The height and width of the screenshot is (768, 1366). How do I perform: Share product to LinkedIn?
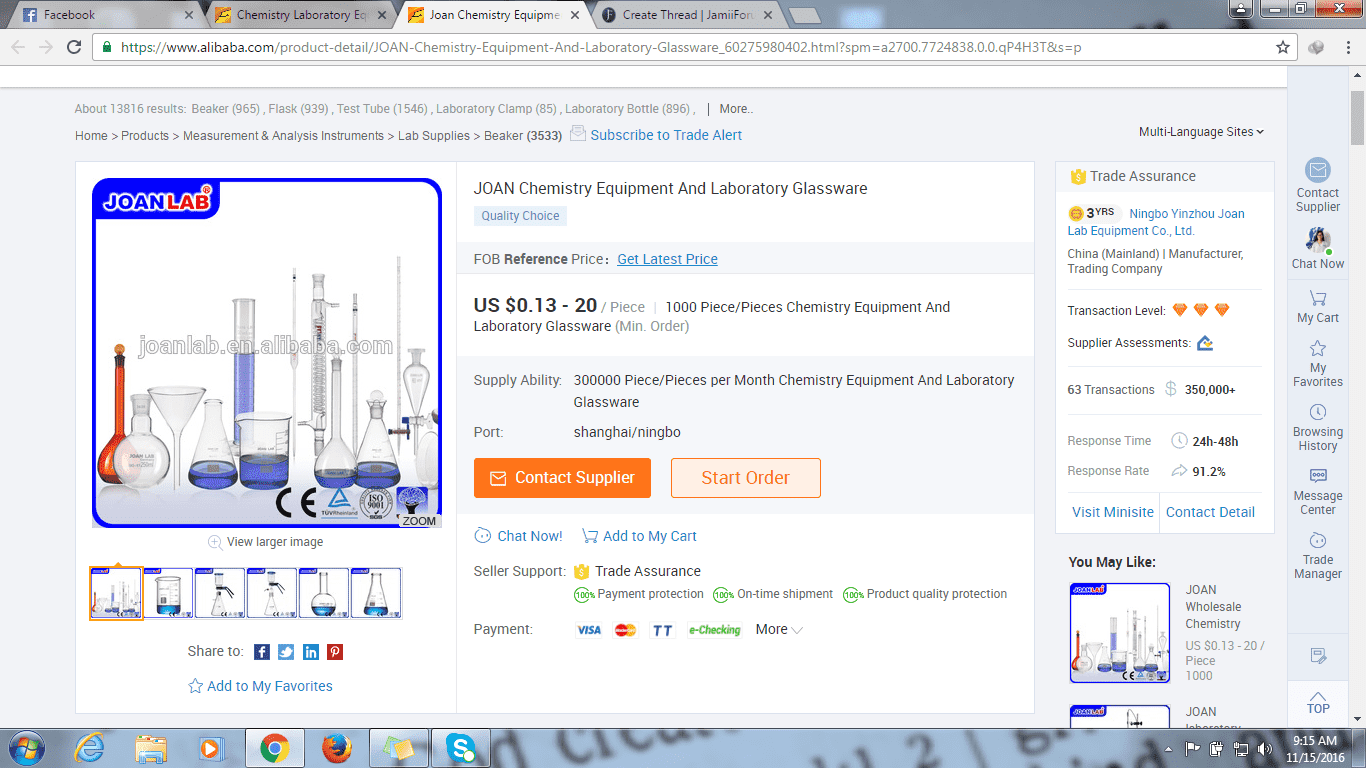(x=311, y=652)
